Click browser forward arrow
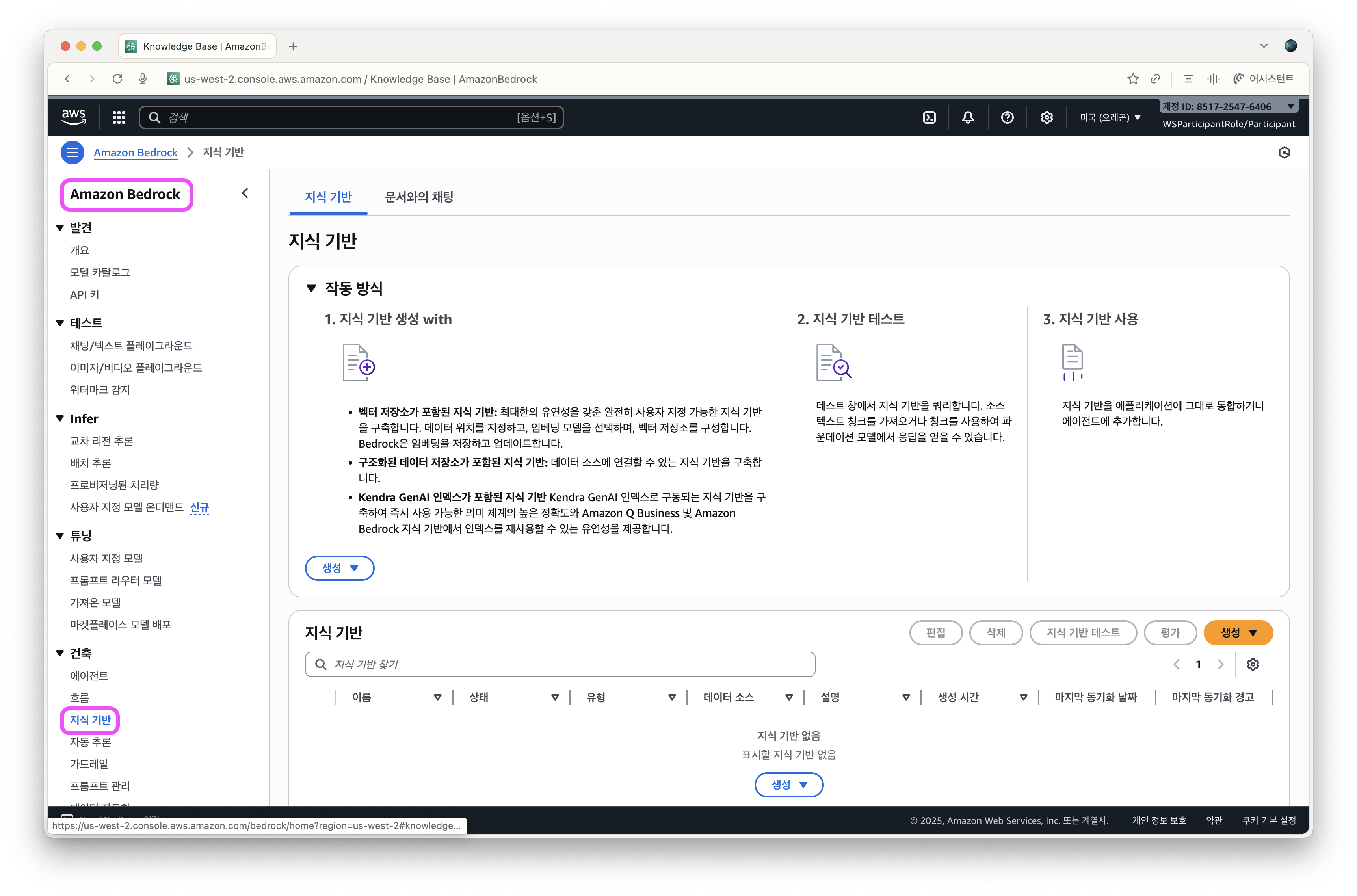The width and height of the screenshot is (1357, 896). (92, 79)
